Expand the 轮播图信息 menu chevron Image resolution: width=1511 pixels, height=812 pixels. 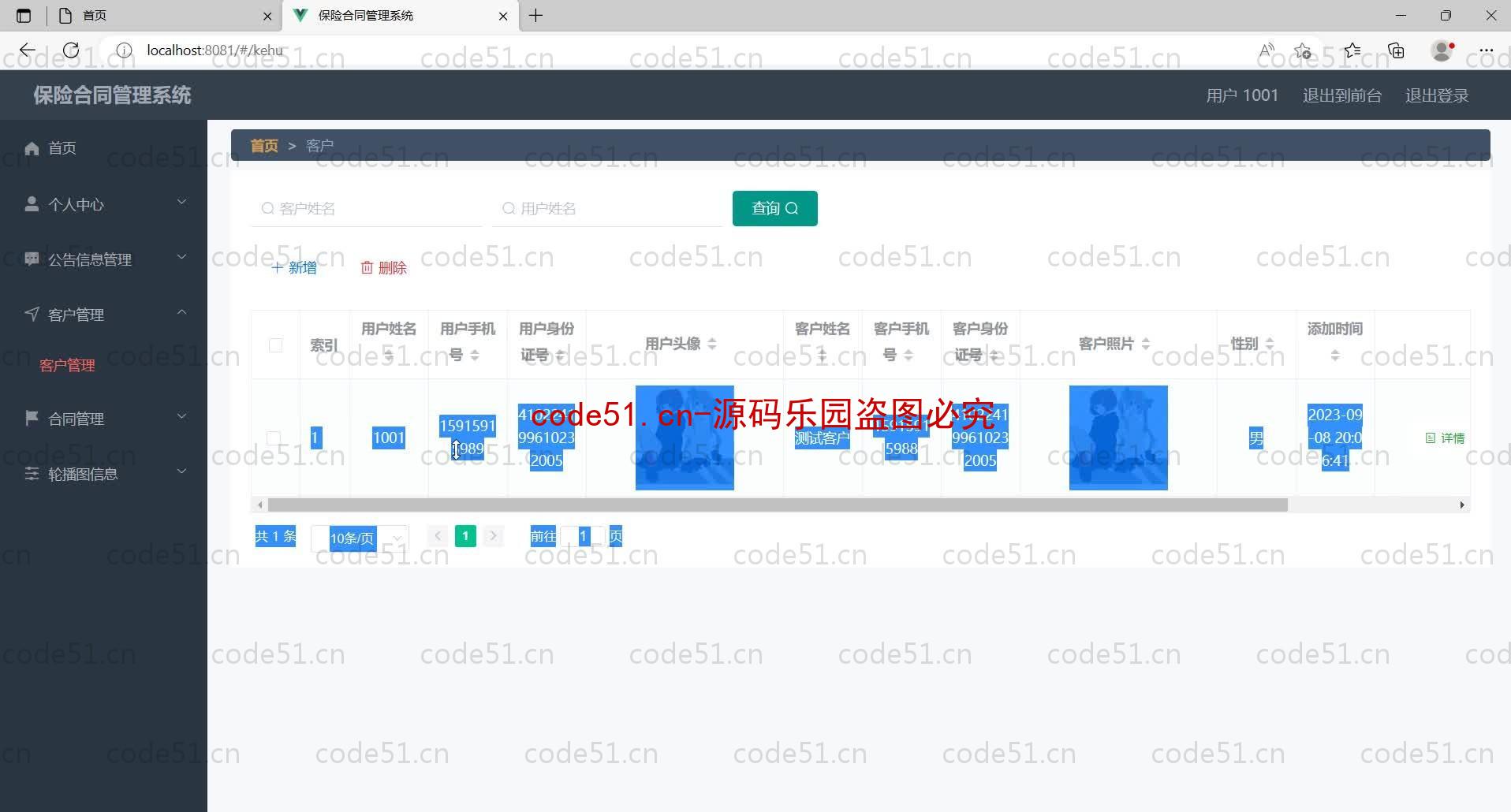(x=182, y=471)
